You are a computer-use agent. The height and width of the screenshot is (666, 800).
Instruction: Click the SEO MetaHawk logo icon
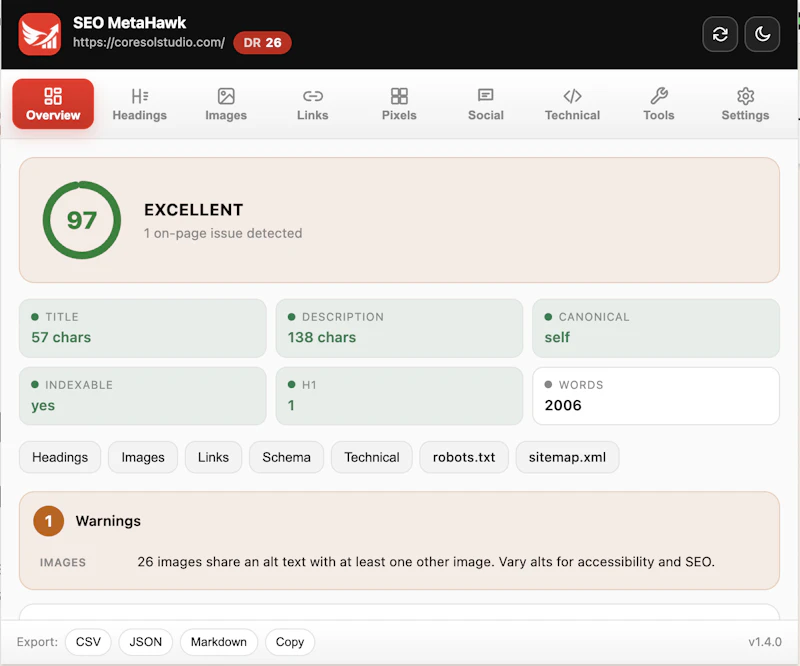[40, 34]
